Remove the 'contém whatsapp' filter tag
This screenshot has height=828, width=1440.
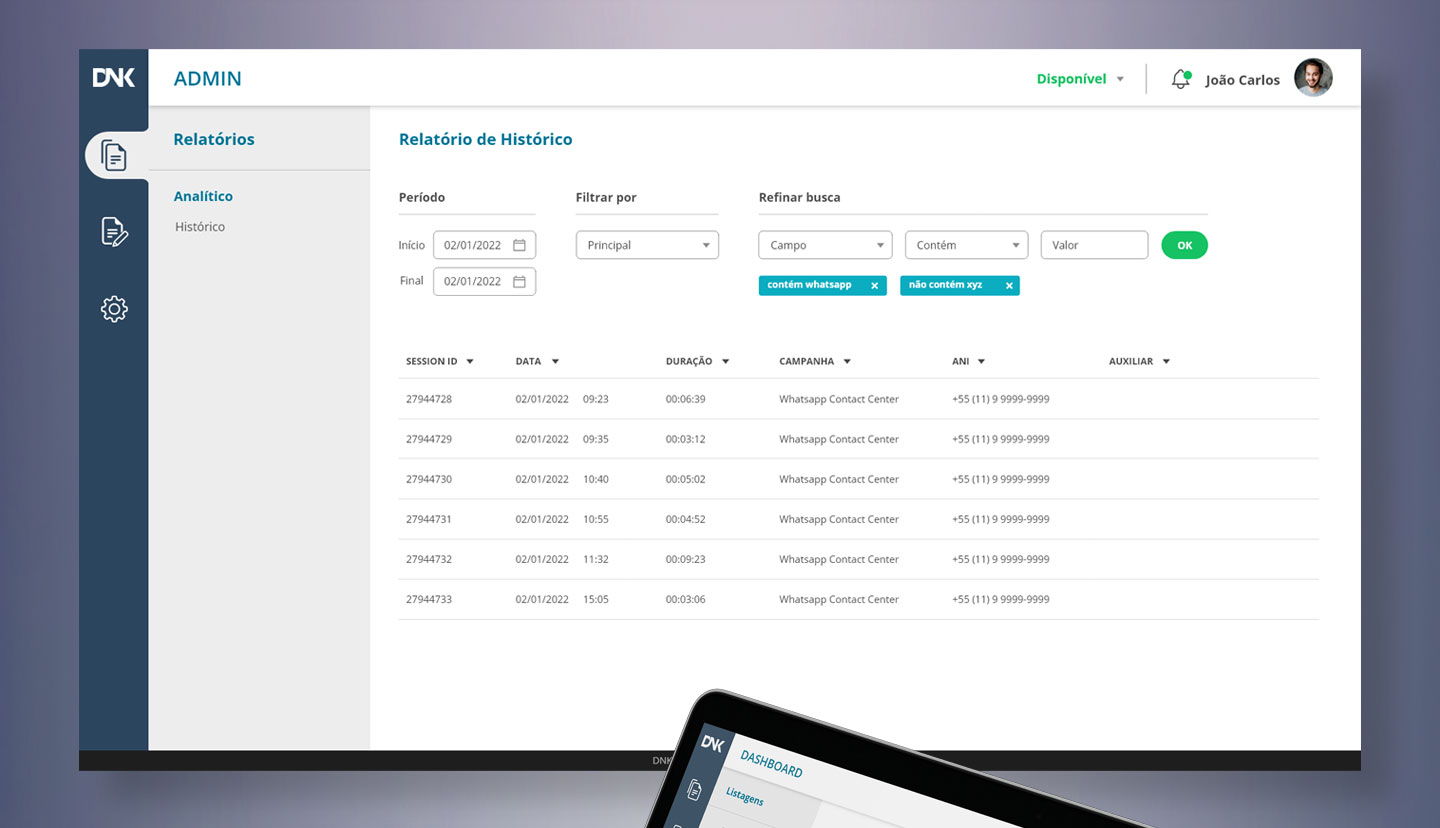[x=874, y=286]
